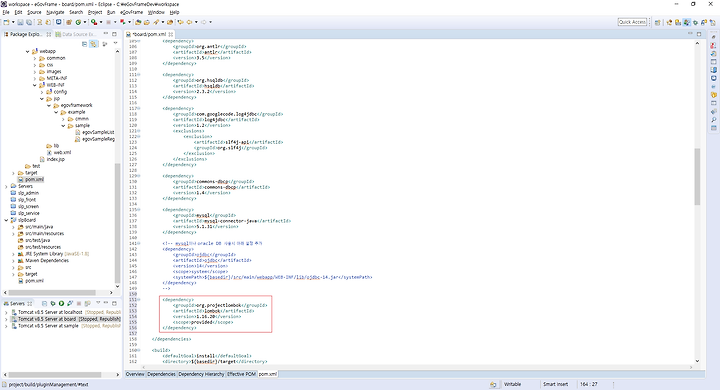Switch to the Debug perspective icon
Screen dimensions: 720x390
(x=696, y=22)
